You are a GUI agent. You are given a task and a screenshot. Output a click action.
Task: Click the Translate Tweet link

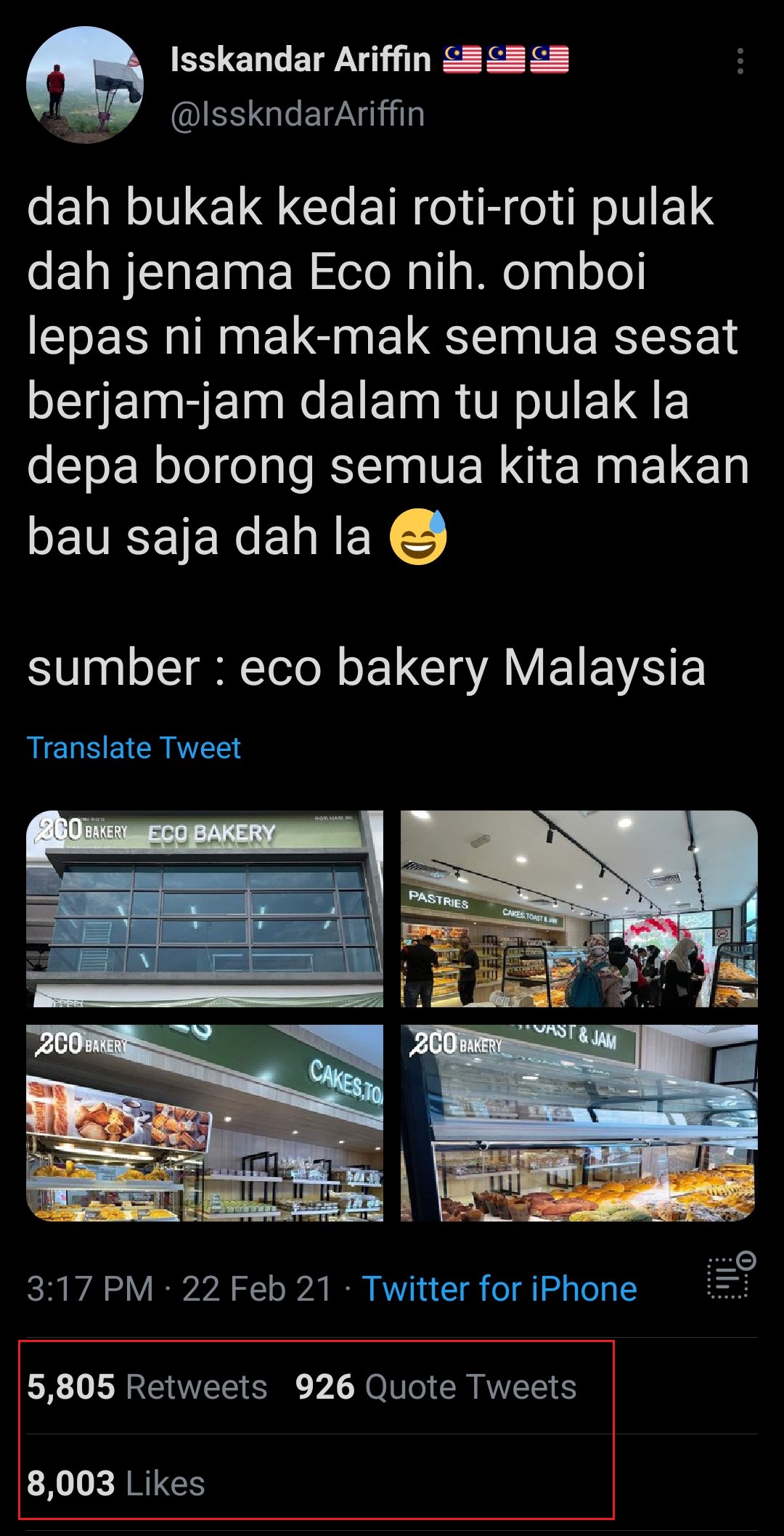(134, 747)
